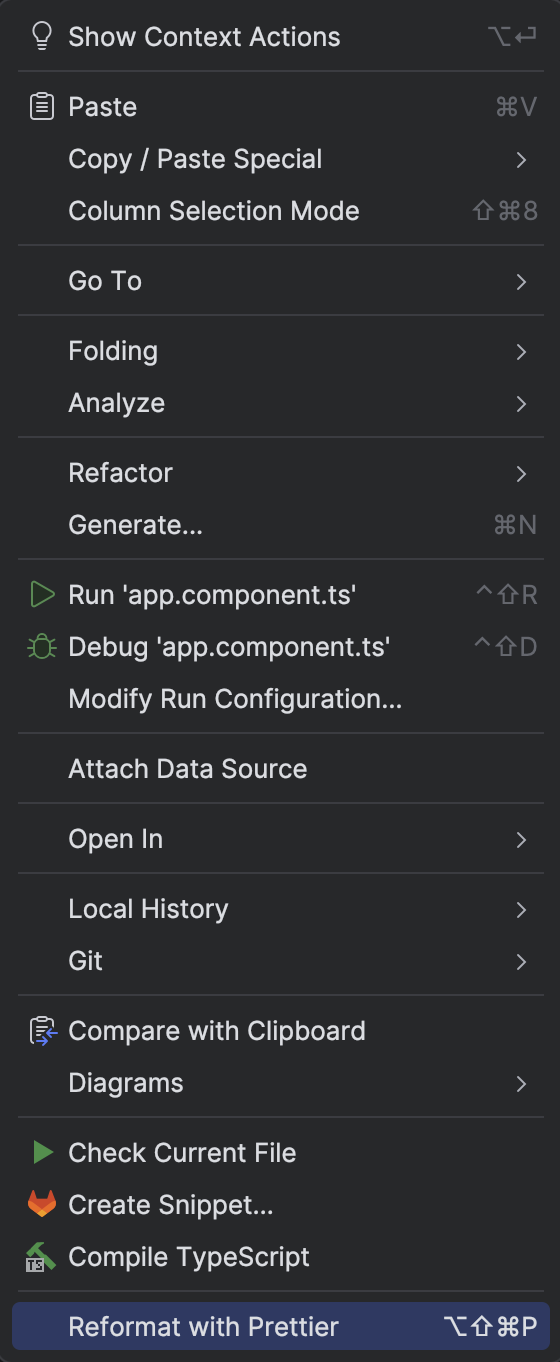Viewport: 560px width, 1362px height.
Task: Click the green Run play icon
Action: click(x=41, y=595)
